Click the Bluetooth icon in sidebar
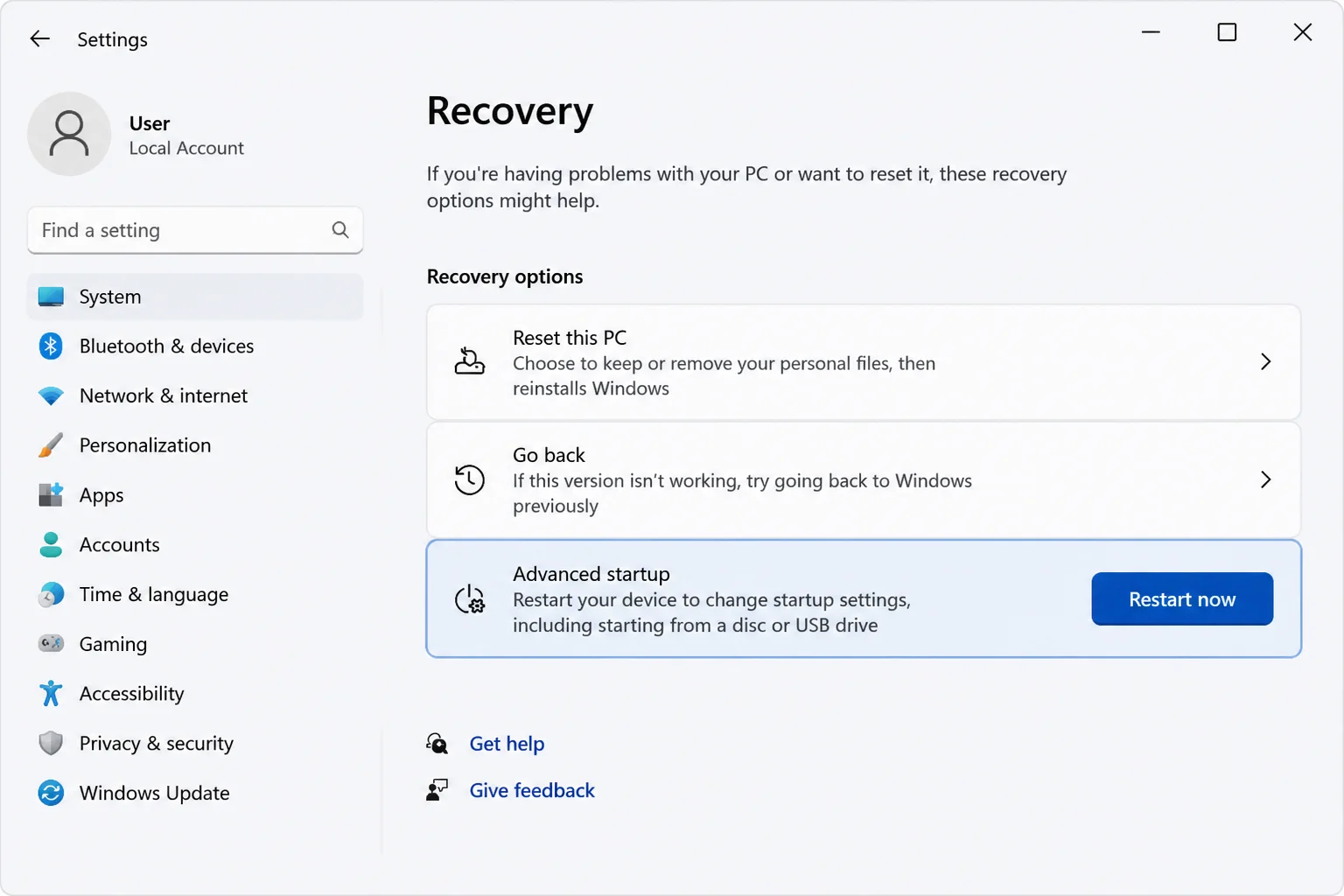Viewport: 1344px width, 896px height. point(51,346)
